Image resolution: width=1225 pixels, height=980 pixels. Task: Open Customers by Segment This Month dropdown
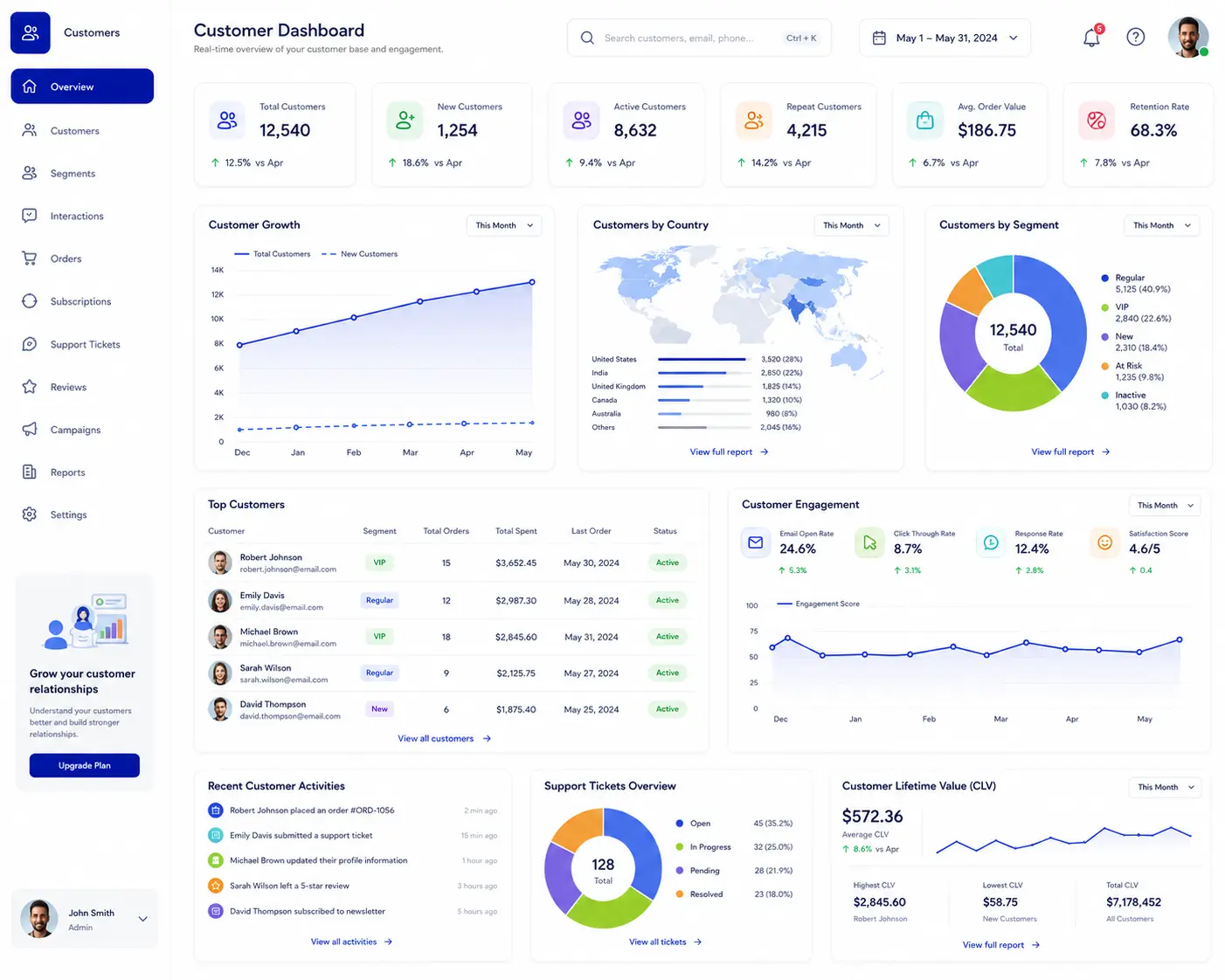click(x=1161, y=225)
